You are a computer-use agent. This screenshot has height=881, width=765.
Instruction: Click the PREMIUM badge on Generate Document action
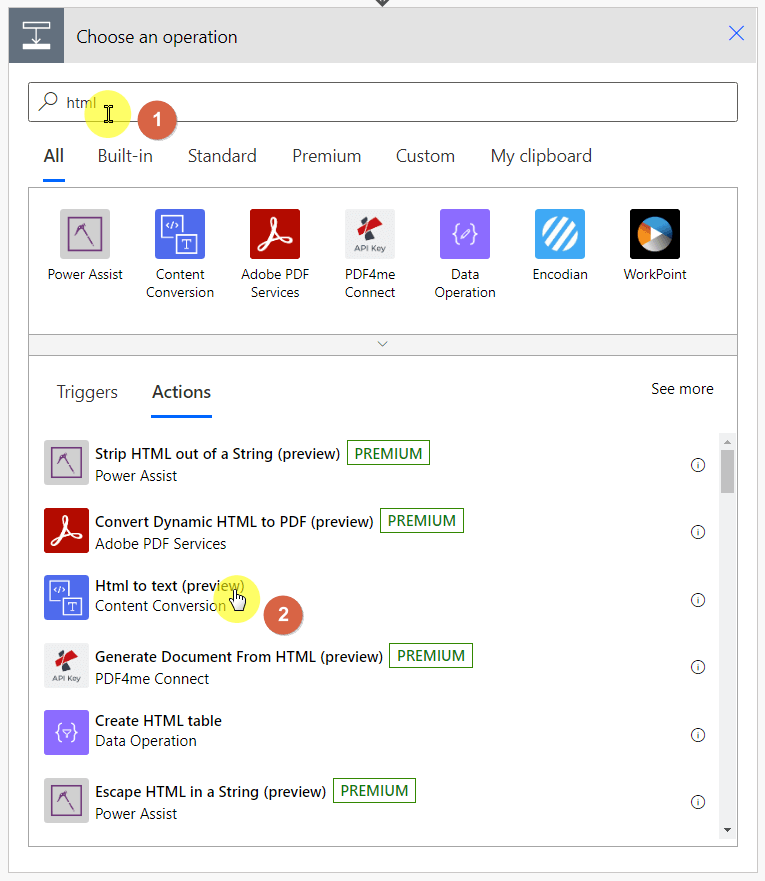pos(431,656)
